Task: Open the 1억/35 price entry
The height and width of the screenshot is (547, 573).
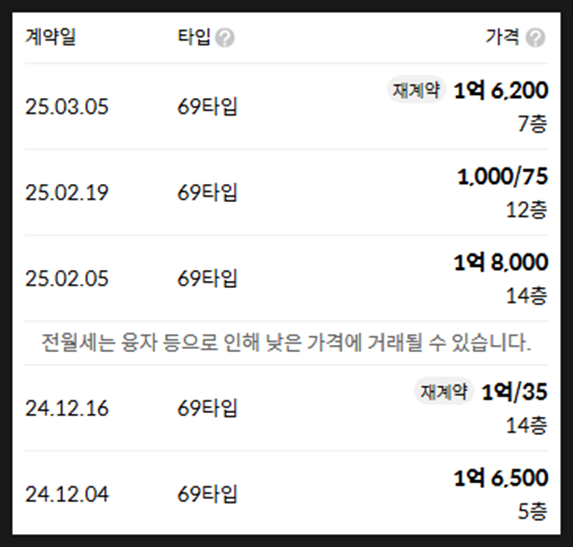Action: (515, 392)
